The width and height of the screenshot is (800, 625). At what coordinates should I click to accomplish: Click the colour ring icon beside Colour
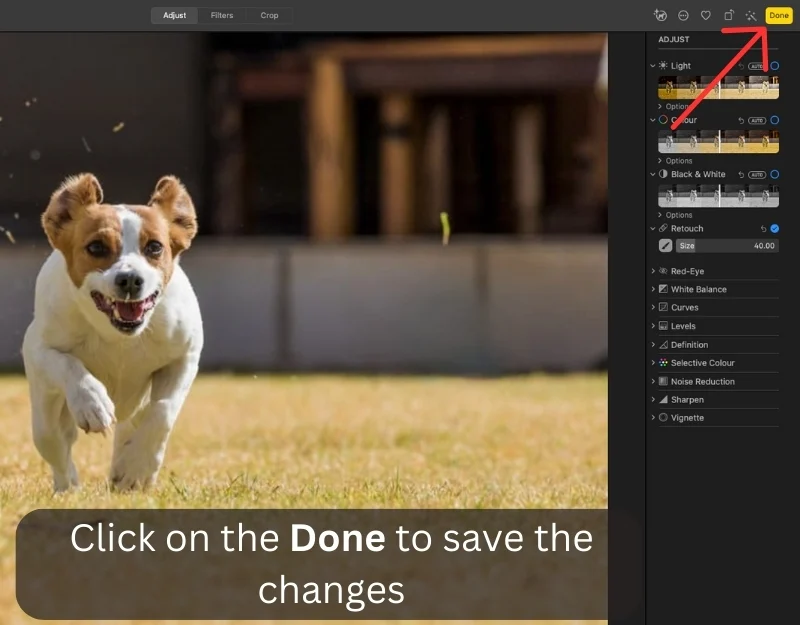(663, 120)
